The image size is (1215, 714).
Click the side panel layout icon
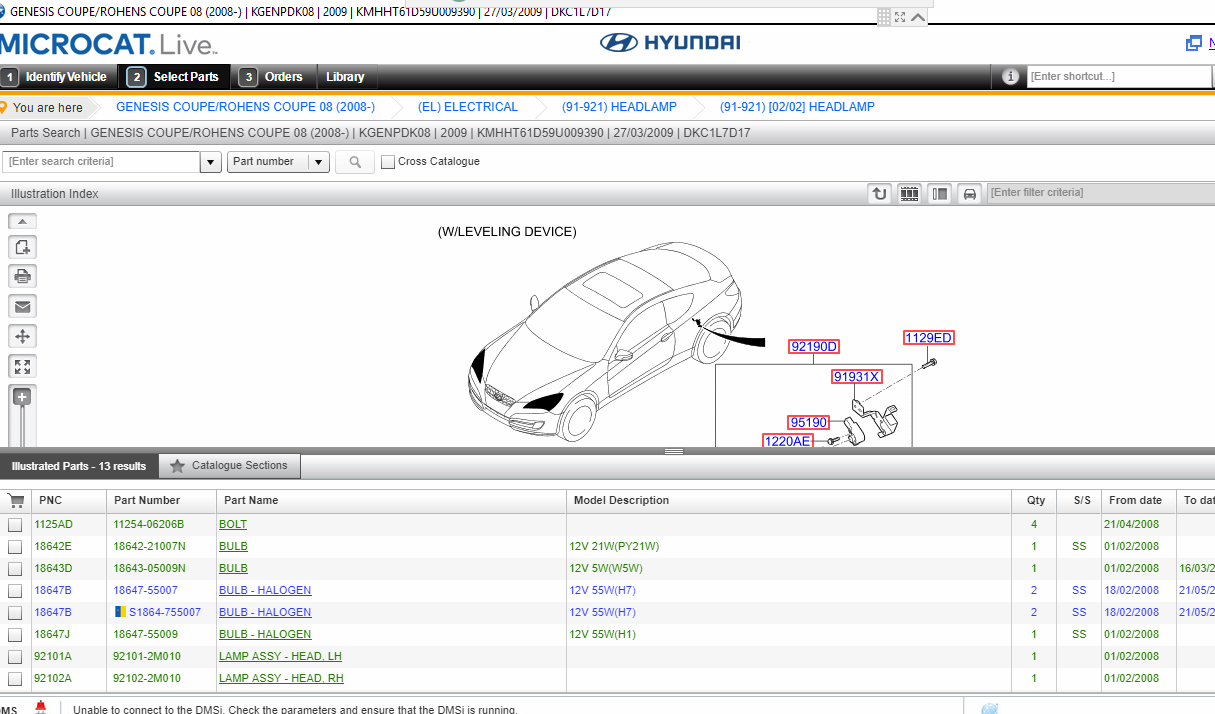click(939, 194)
